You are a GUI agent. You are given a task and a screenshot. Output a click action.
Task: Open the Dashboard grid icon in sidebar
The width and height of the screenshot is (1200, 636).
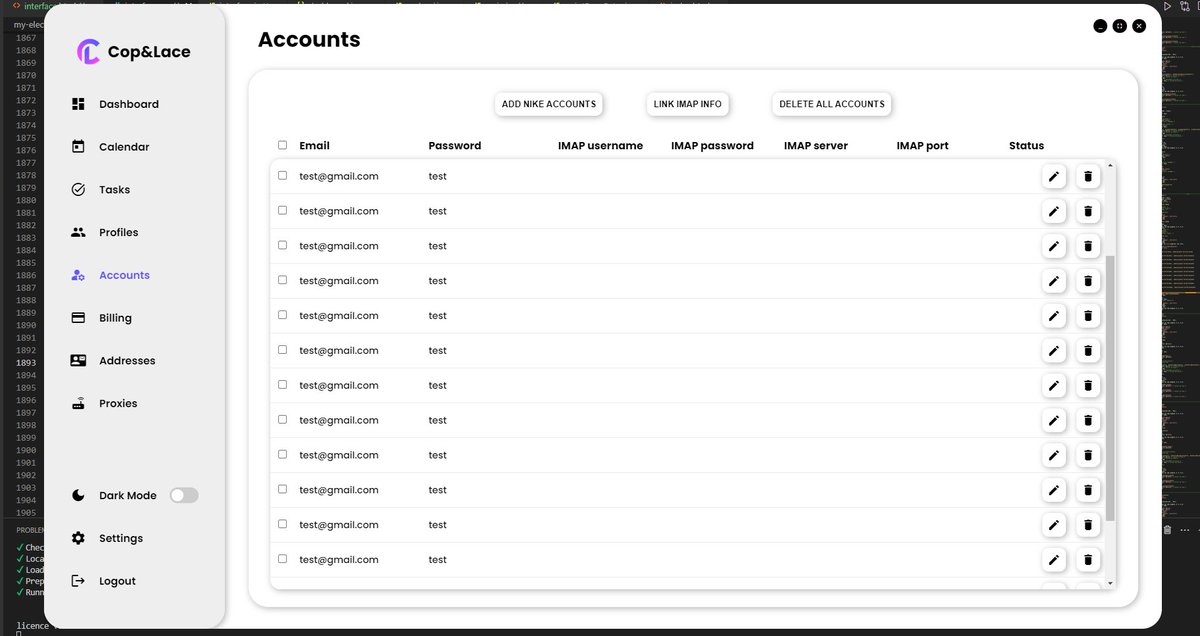[x=78, y=104]
